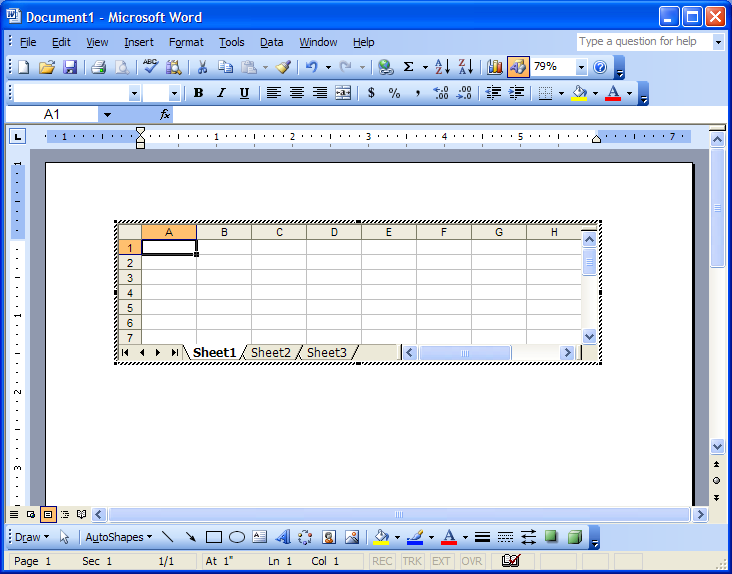
Task: Click the Format Painter brush icon
Action: pos(283,67)
